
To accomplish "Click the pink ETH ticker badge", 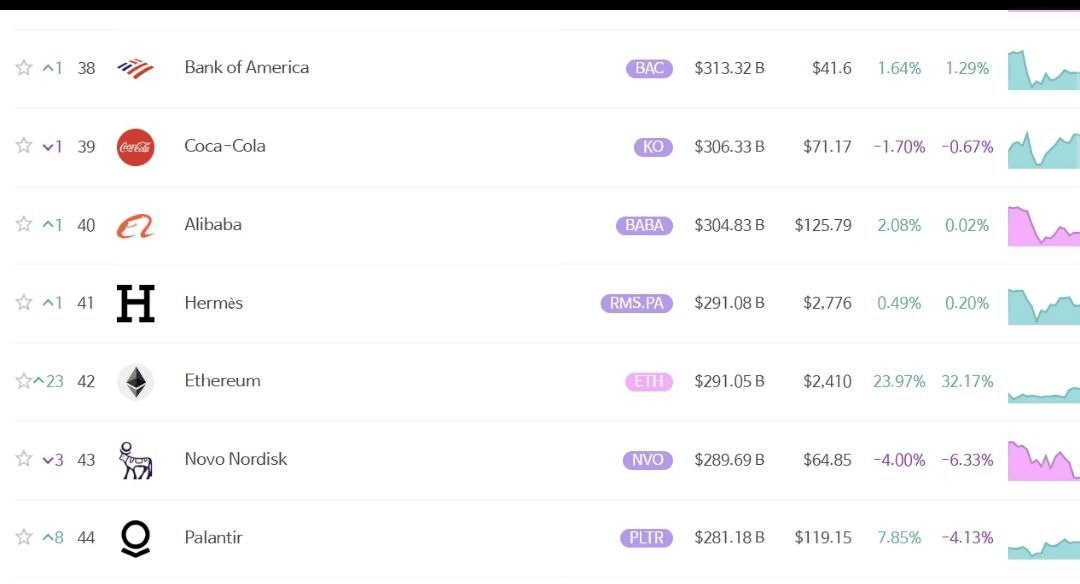I will [x=649, y=382].
